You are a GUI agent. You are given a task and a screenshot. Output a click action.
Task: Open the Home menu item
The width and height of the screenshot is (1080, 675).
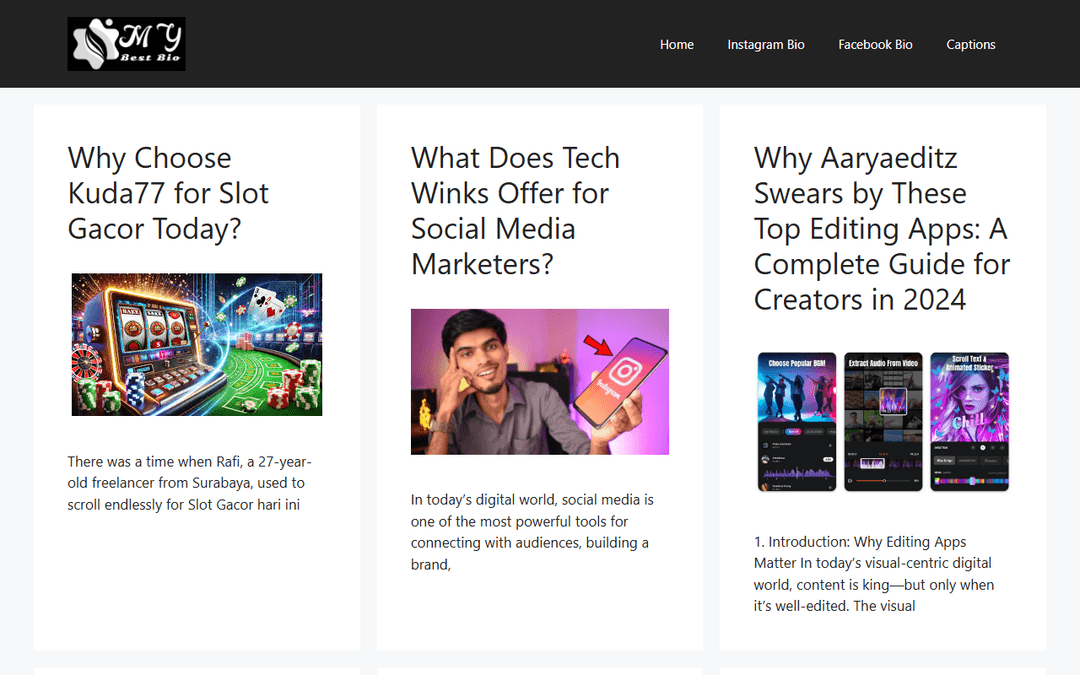(676, 45)
